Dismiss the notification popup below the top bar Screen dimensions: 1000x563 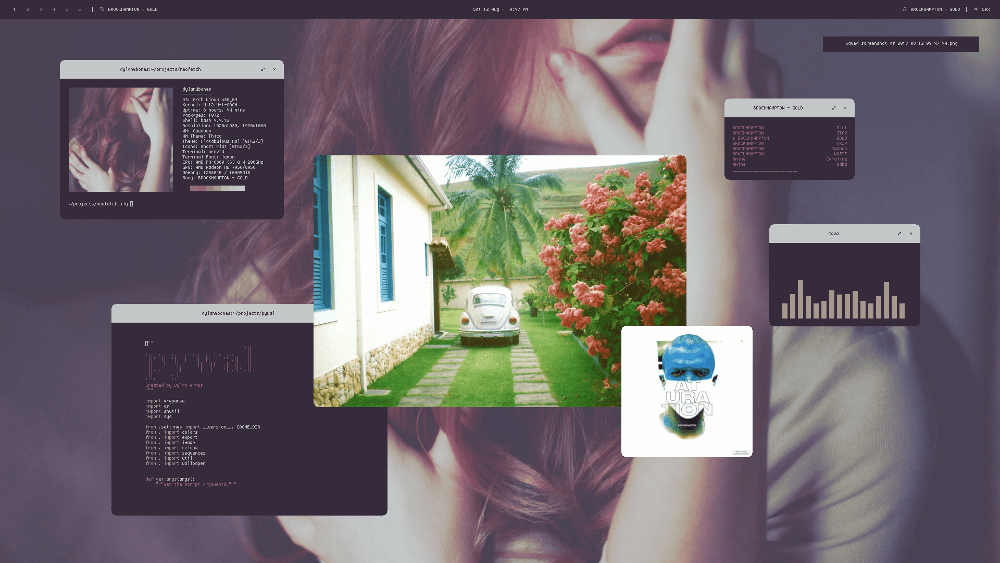(x=901, y=43)
